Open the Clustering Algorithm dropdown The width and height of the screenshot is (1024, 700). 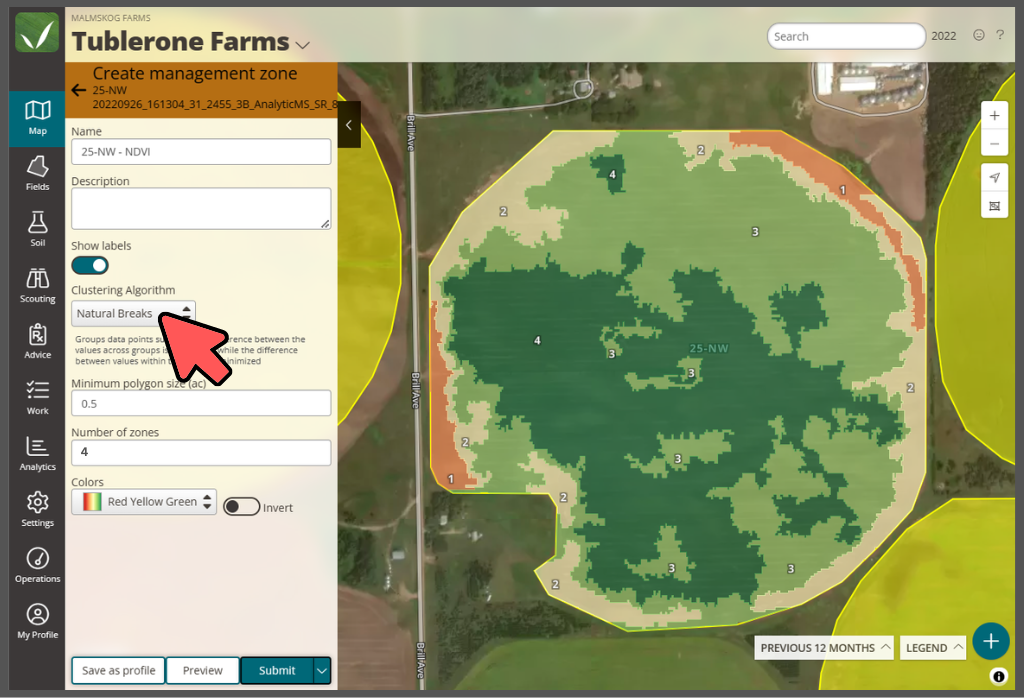(133, 313)
